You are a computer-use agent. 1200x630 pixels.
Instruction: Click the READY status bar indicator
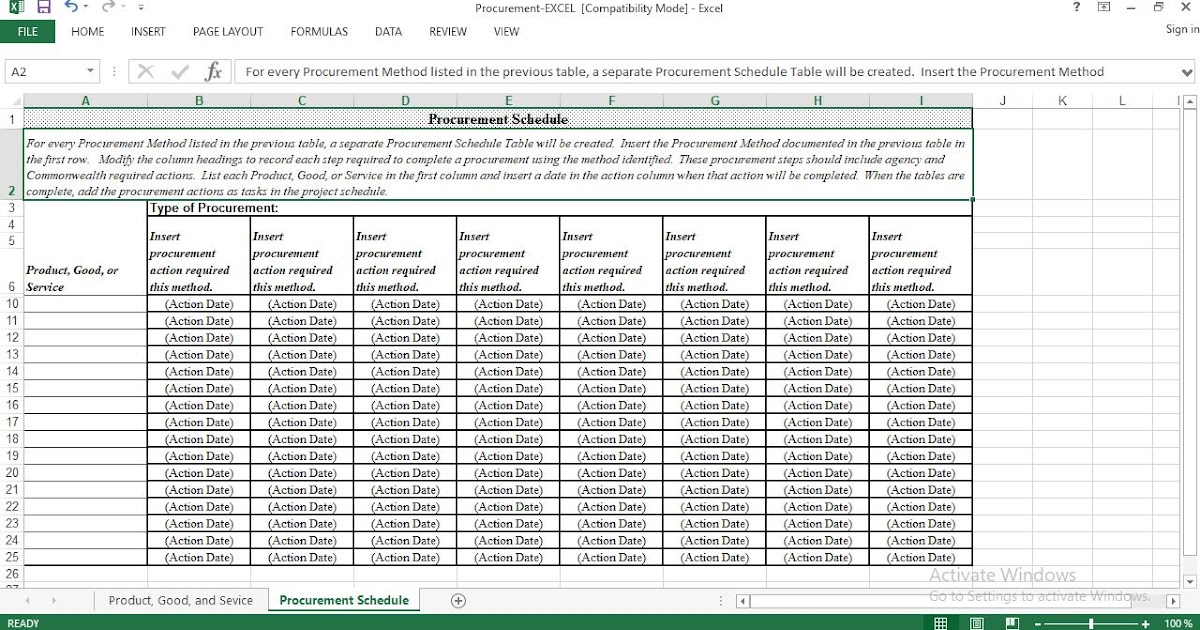point(23,623)
